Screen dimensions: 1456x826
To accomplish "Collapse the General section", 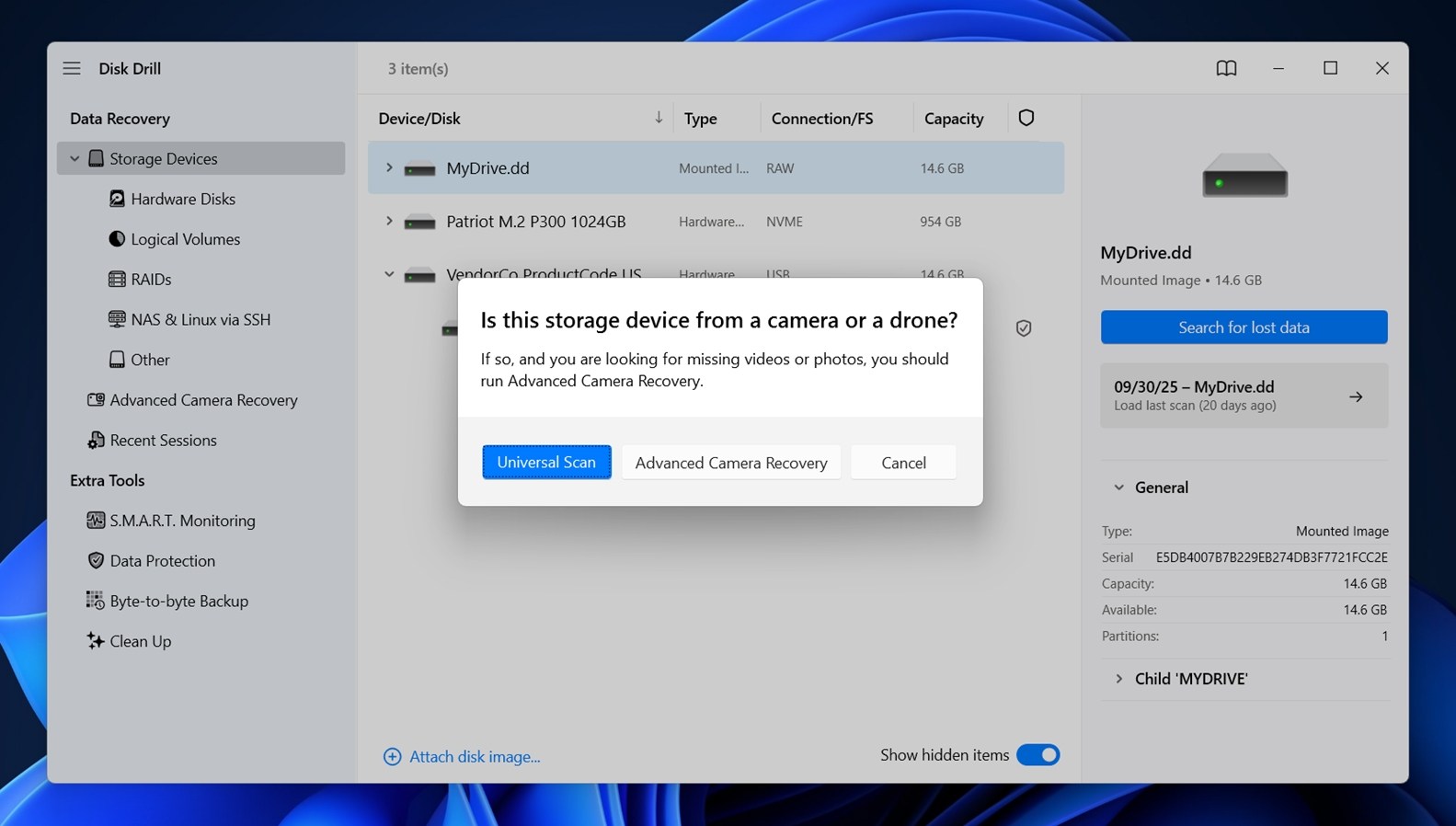I will [1119, 488].
